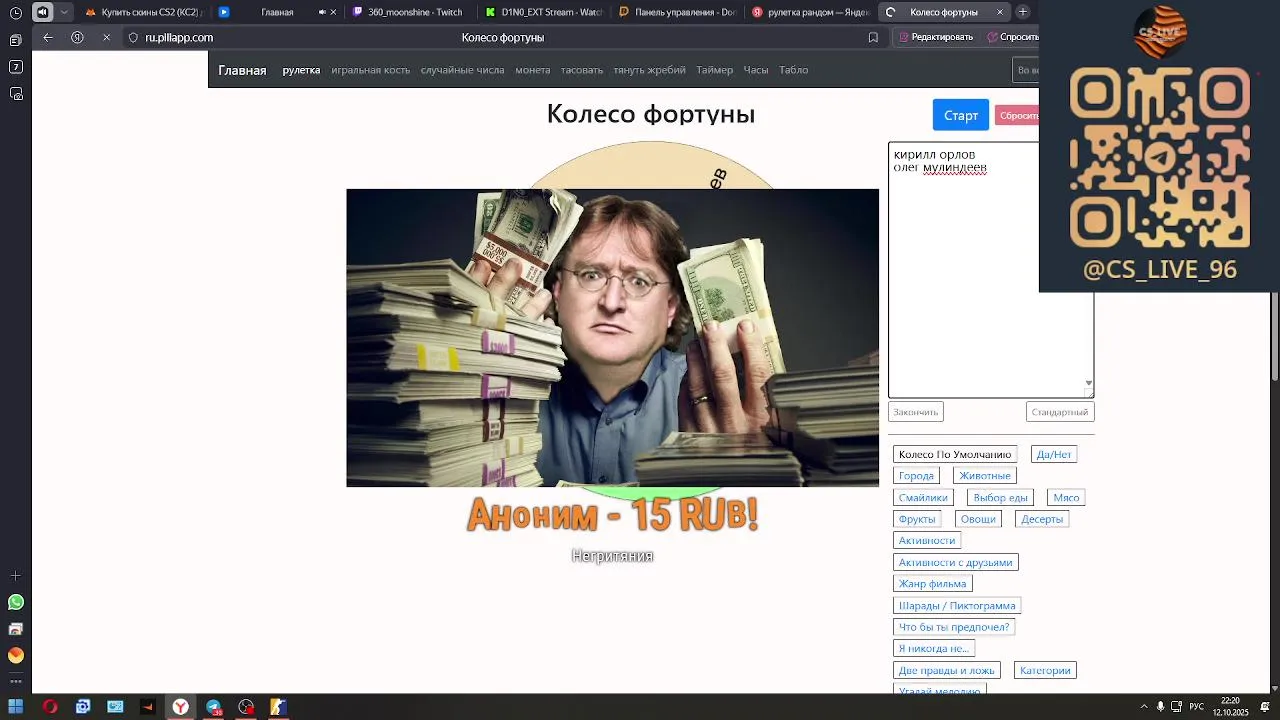
Task: Open Telegram from the taskbar
Action: pos(213,707)
